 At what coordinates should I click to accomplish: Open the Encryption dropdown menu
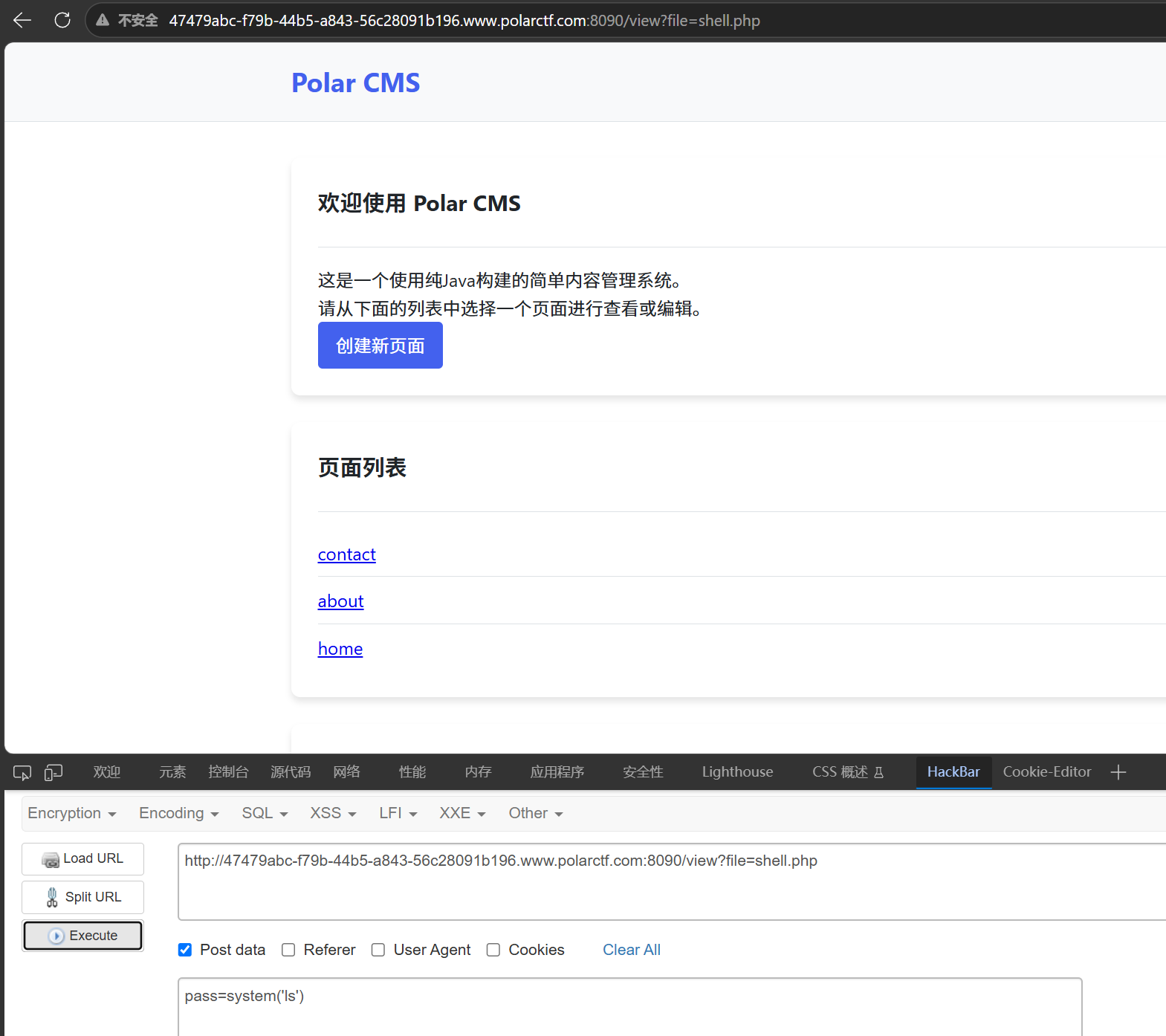tap(72, 813)
